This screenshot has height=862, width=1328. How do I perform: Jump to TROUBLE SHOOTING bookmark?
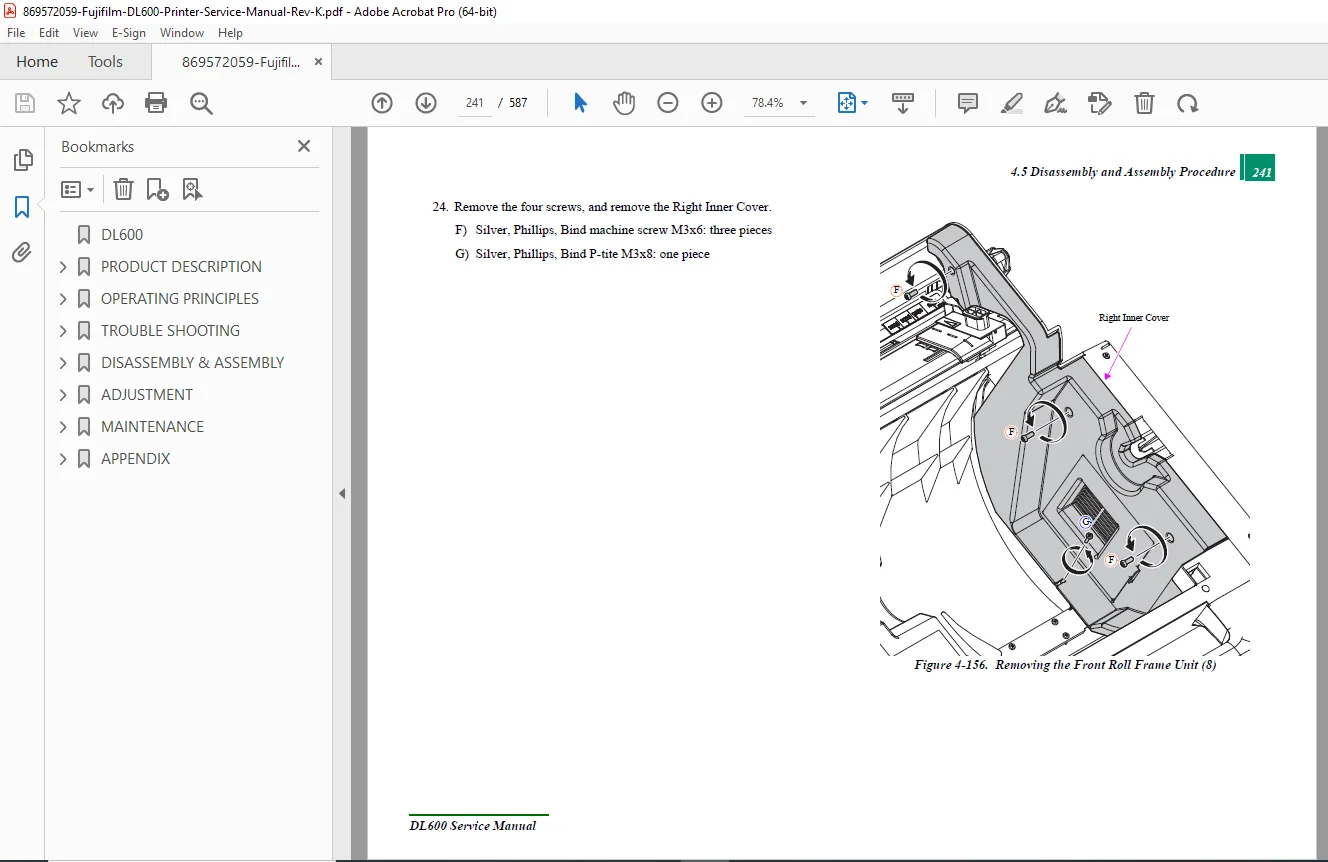click(170, 331)
